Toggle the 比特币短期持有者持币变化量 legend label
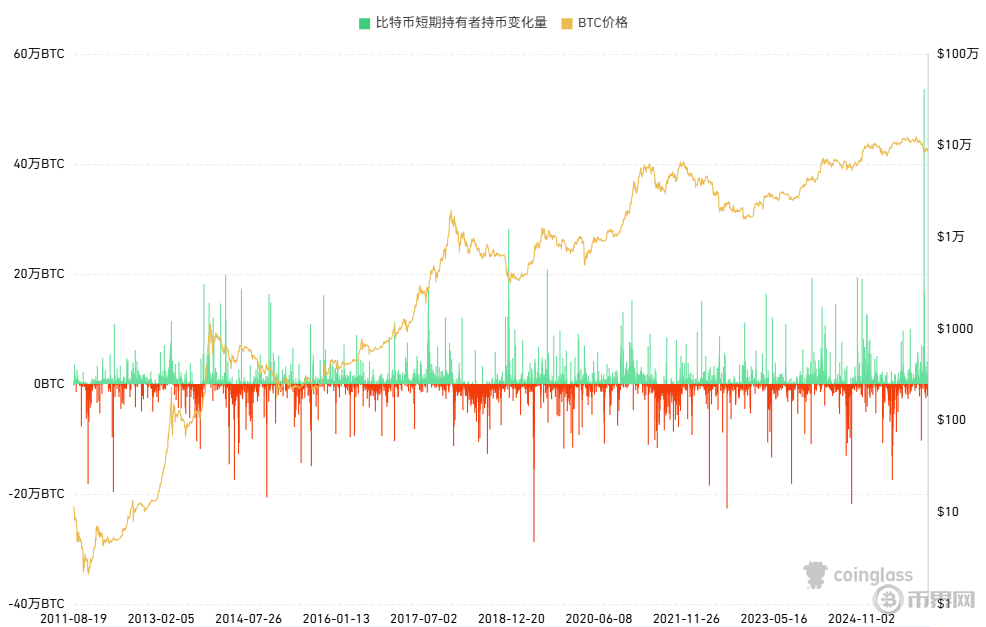This screenshot has height=627, width=986. pyautogui.click(x=460, y=23)
